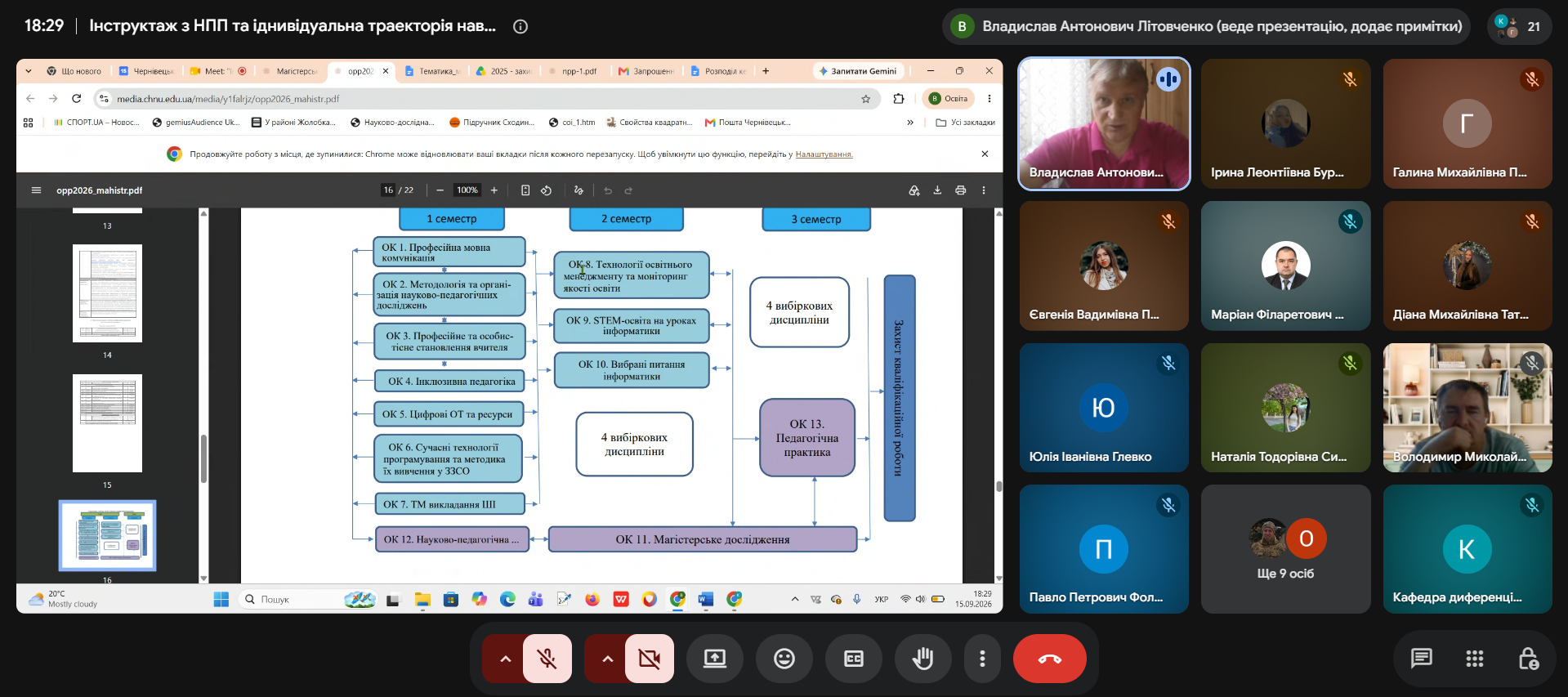Image resolution: width=1568 pixels, height=697 pixels.
Task: Download the PDF file icon
Action: pyautogui.click(x=937, y=190)
